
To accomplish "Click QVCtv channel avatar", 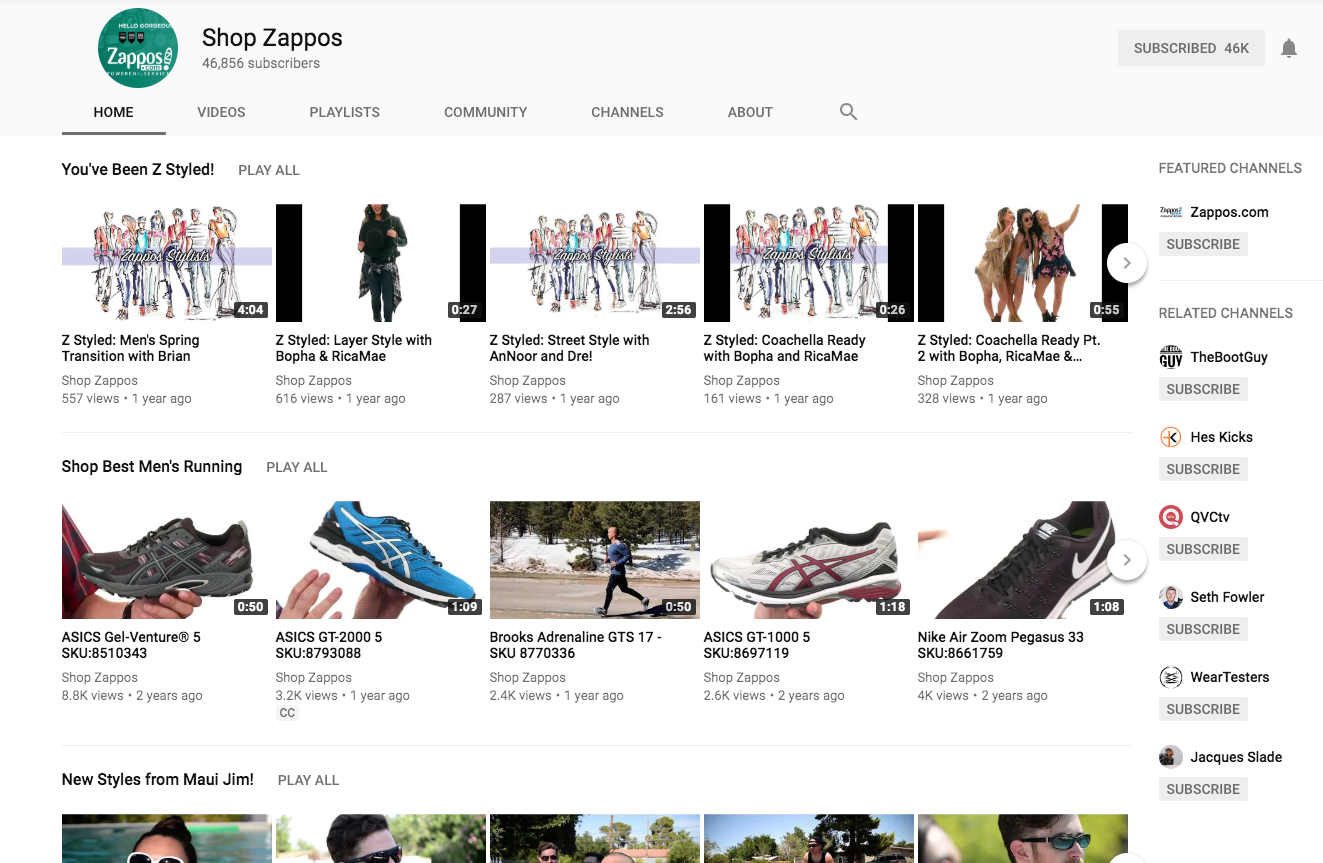I will pyautogui.click(x=1170, y=517).
